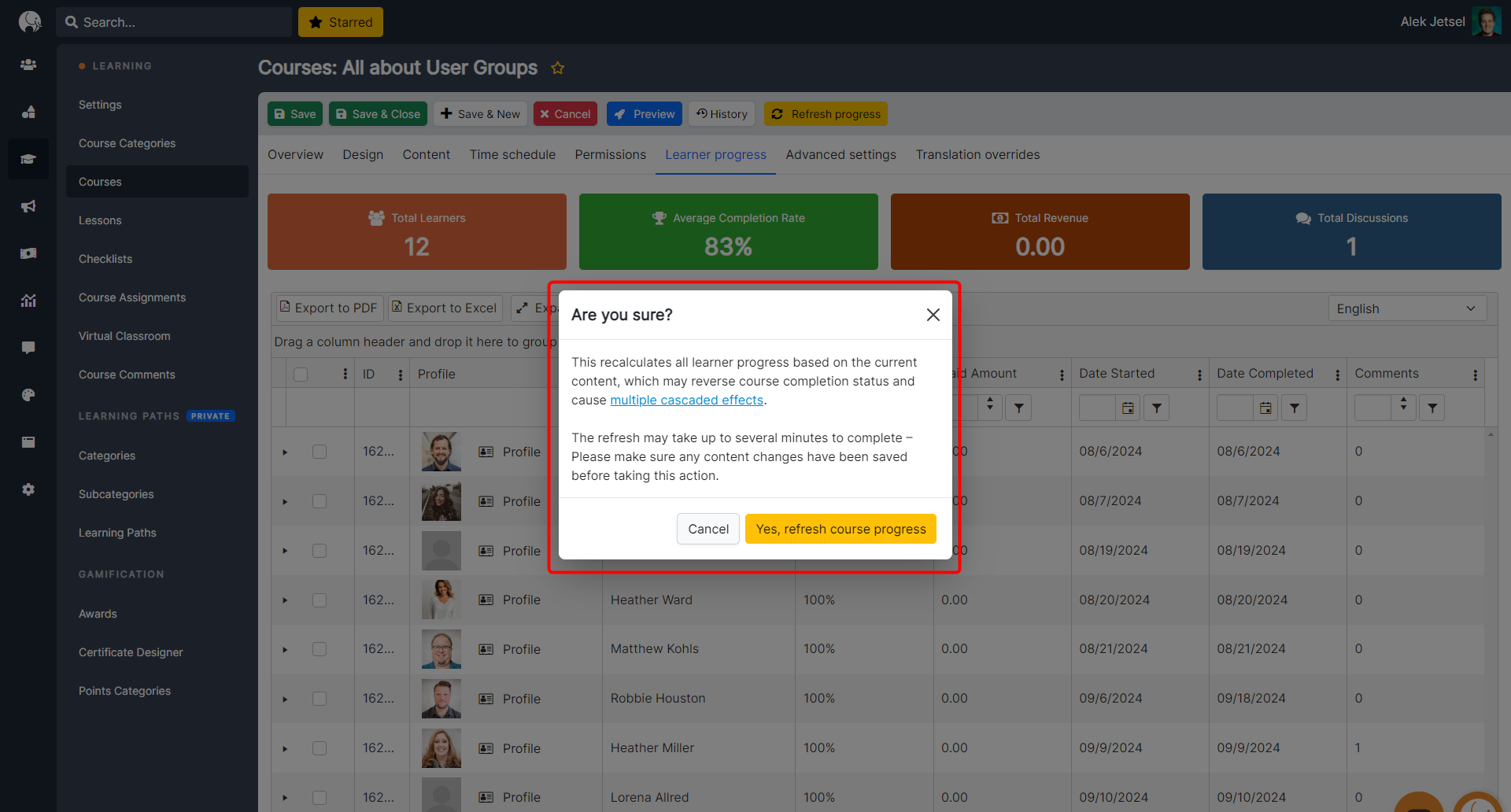The width and height of the screenshot is (1511, 812).
Task: Check the row checkbox for Heather Ward
Action: click(320, 600)
